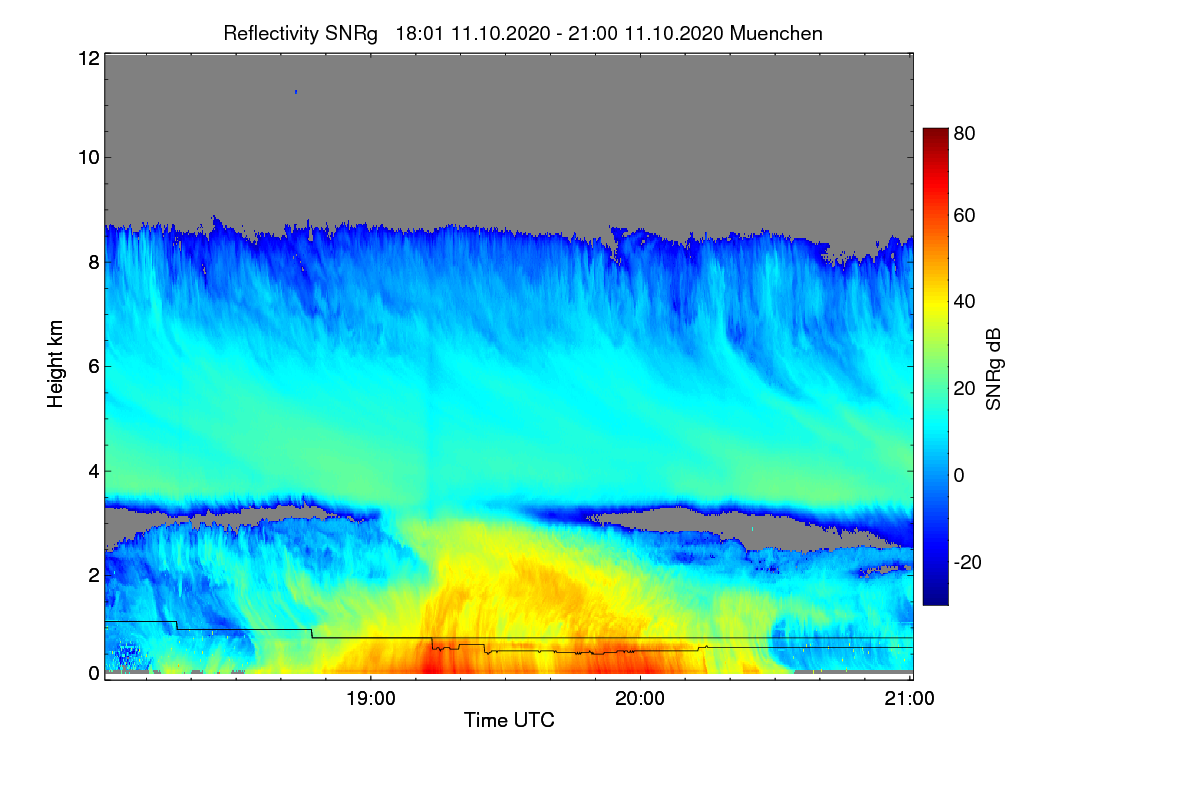Click the colorbar value "60"
This screenshot has width=1200, height=800.
[965, 215]
